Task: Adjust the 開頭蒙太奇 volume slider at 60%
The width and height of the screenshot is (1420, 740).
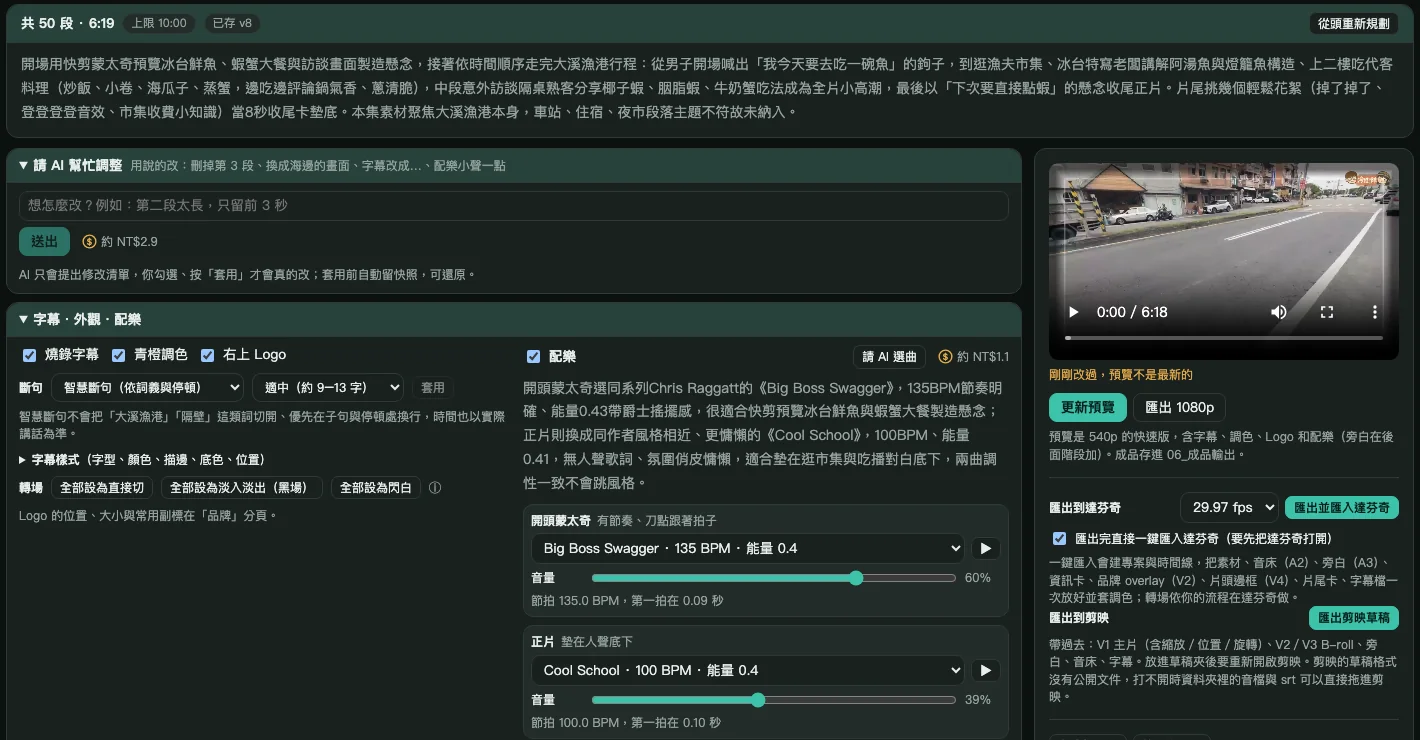Action: pyautogui.click(x=774, y=578)
